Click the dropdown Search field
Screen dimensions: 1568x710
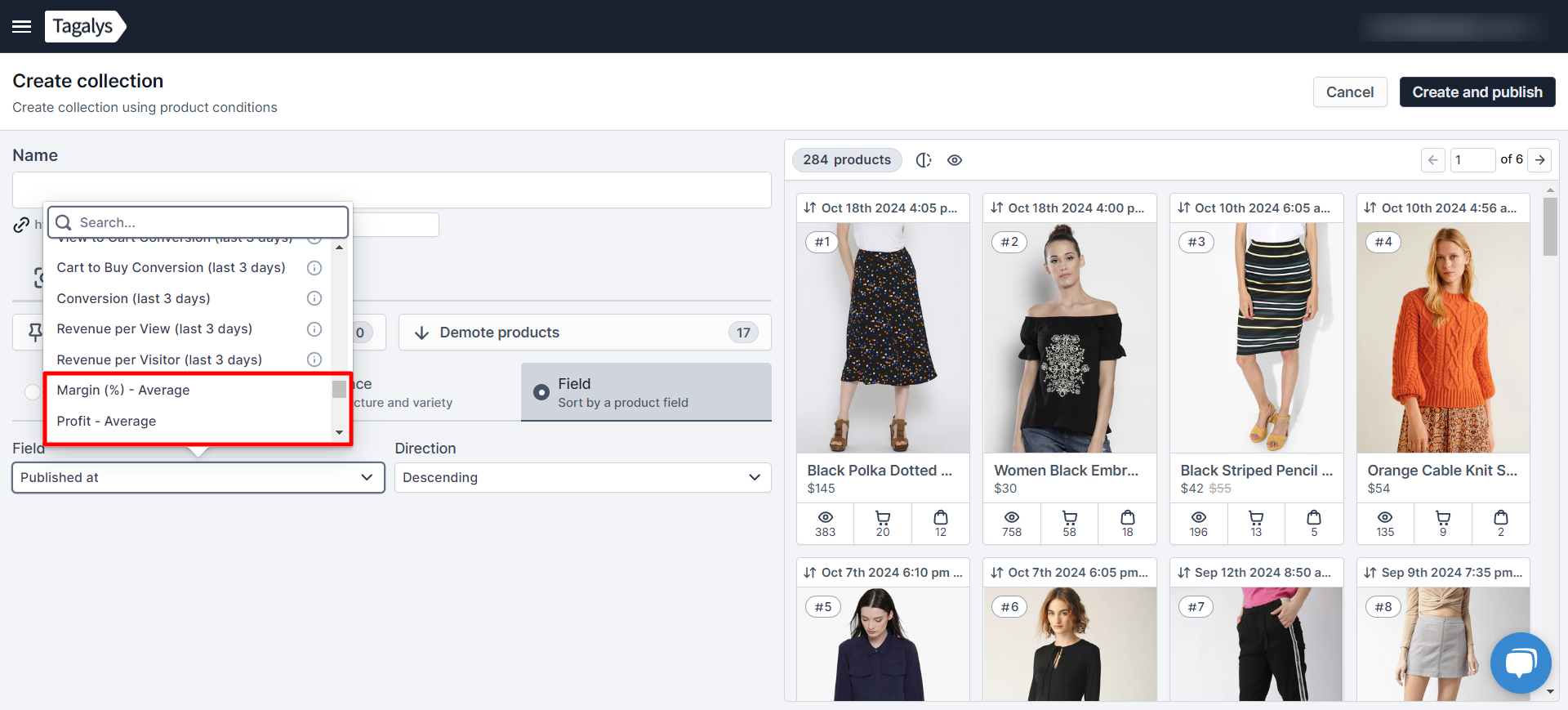click(x=198, y=222)
